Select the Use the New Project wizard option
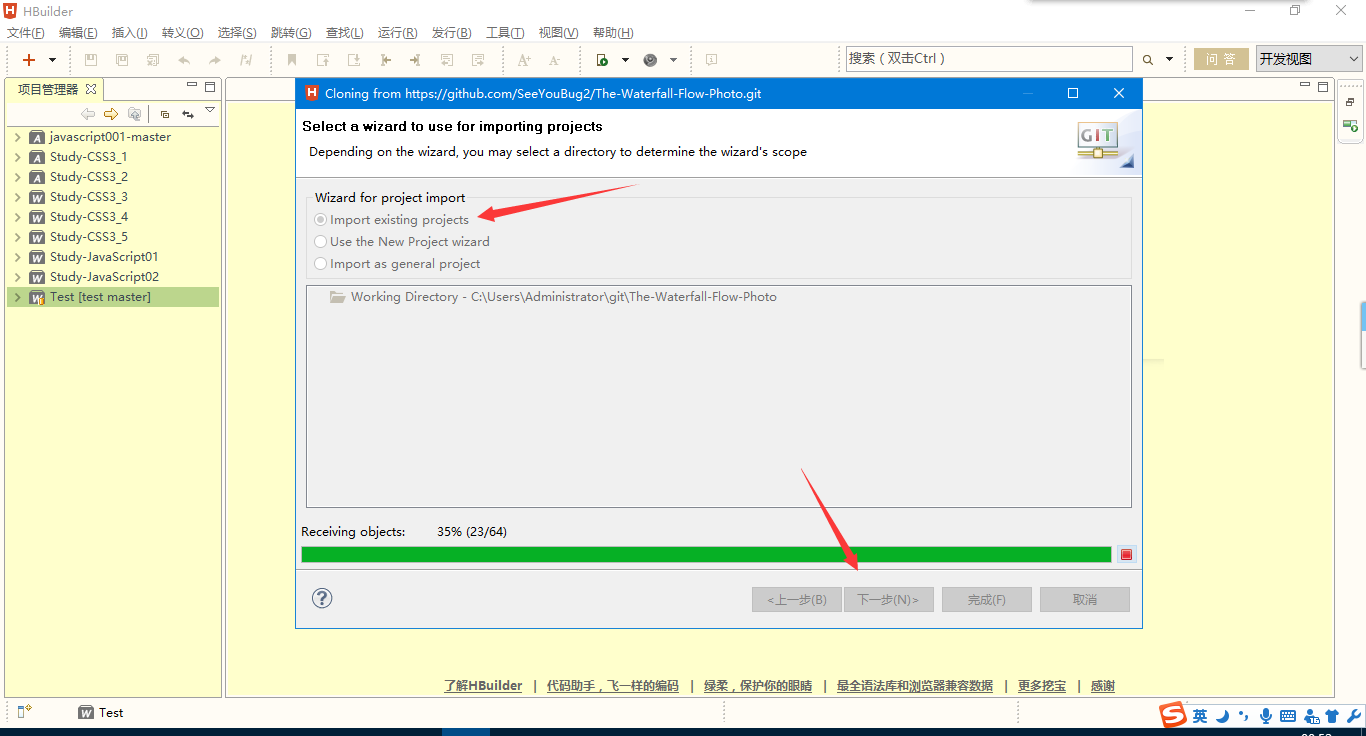This screenshot has width=1366, height=736. [321, 242]
